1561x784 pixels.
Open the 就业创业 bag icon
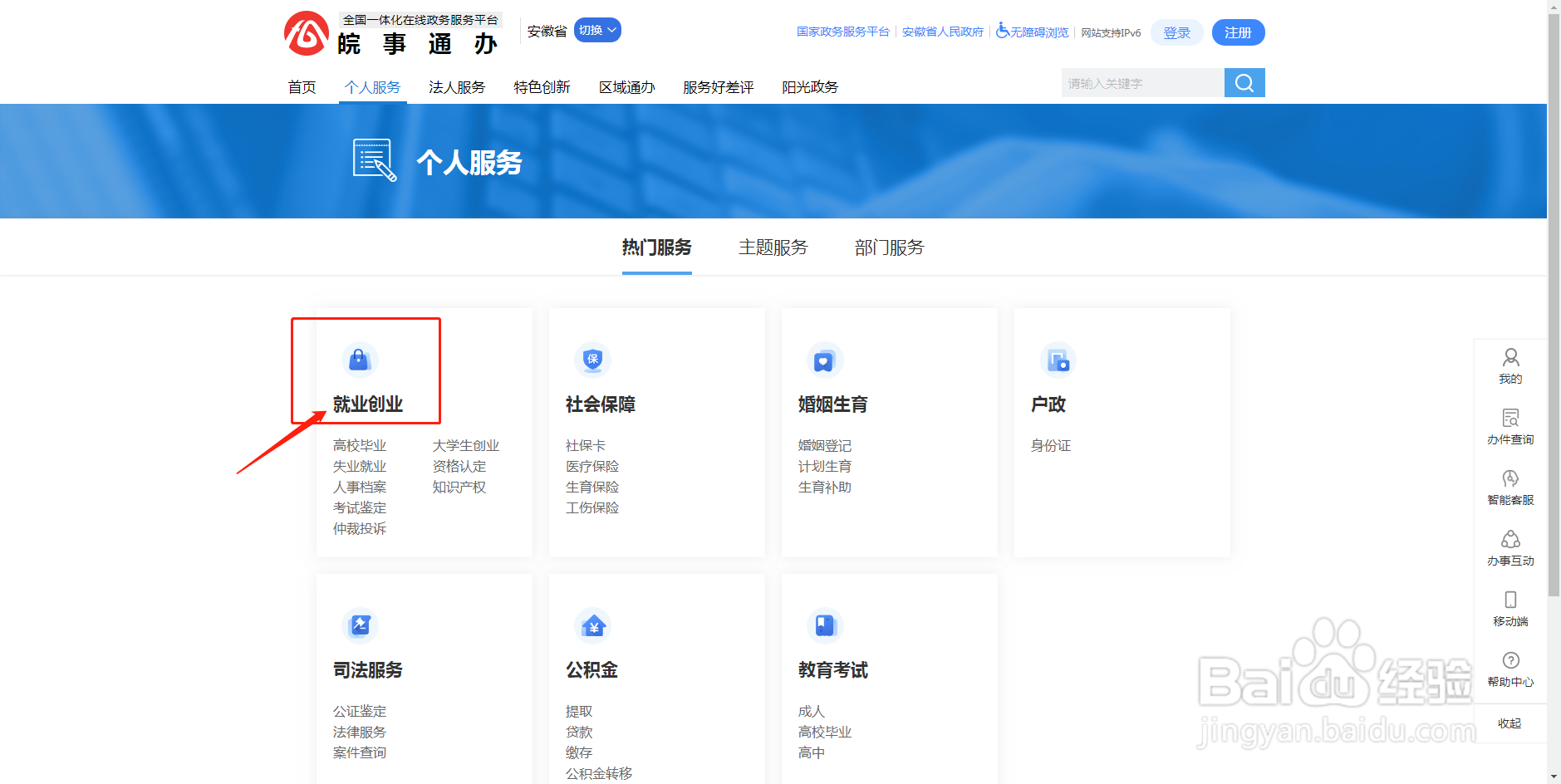[360, 360]
